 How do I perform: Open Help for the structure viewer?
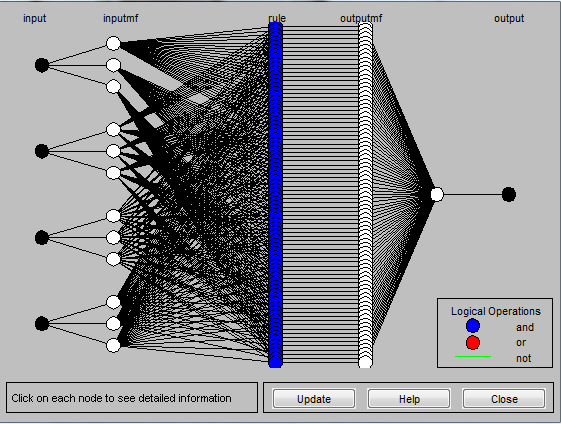point(409,399)
